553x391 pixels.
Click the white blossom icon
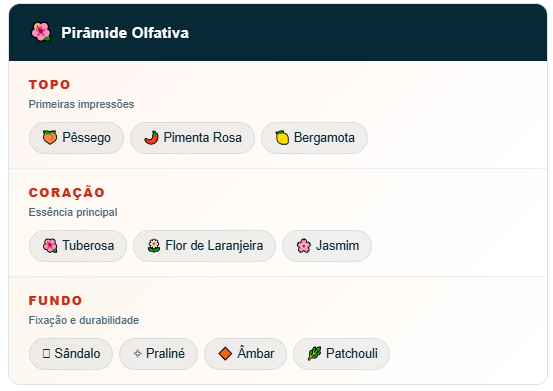(154, 245)
